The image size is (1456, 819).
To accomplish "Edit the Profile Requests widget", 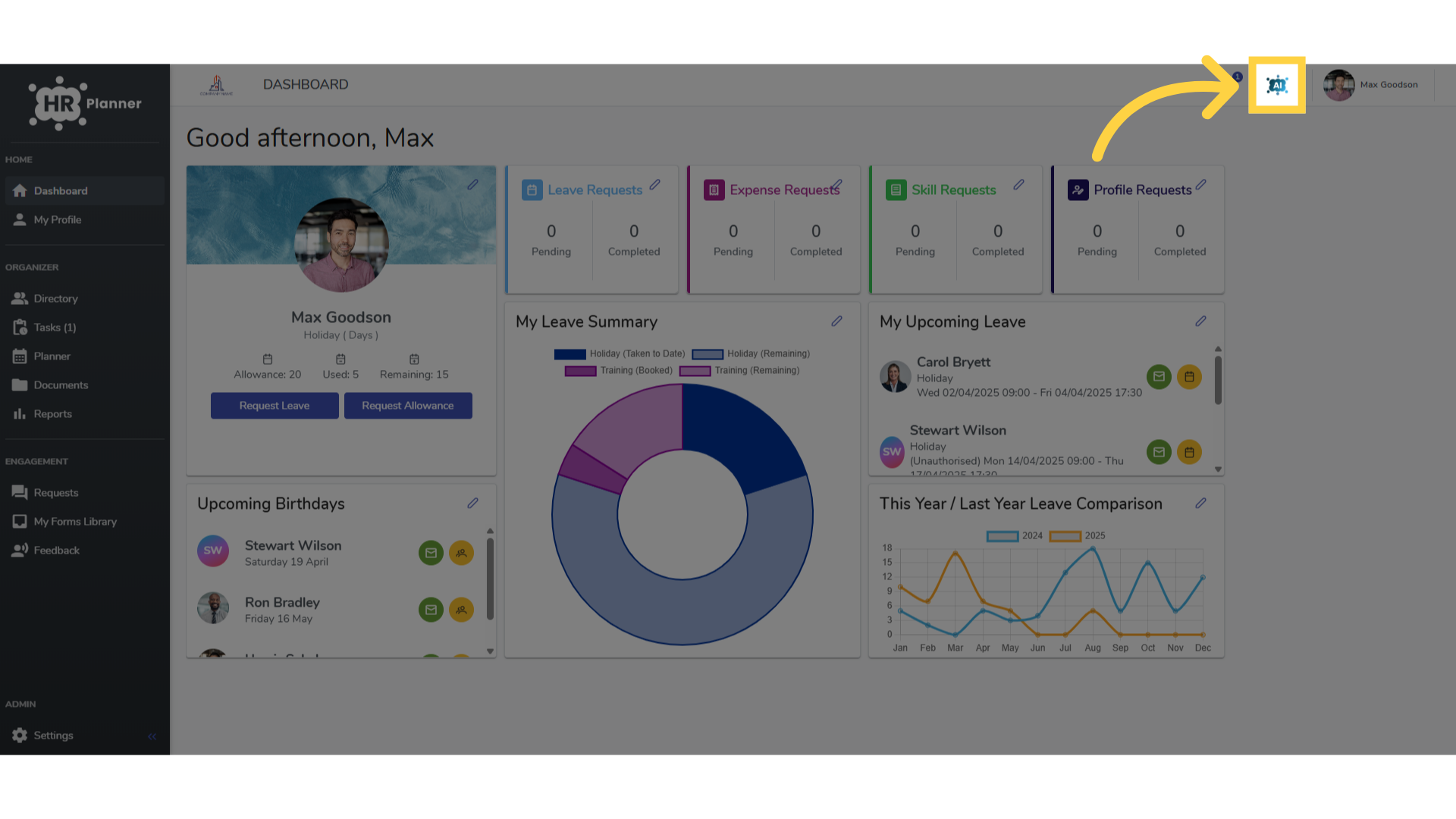I will click(x=1200, y=184).
